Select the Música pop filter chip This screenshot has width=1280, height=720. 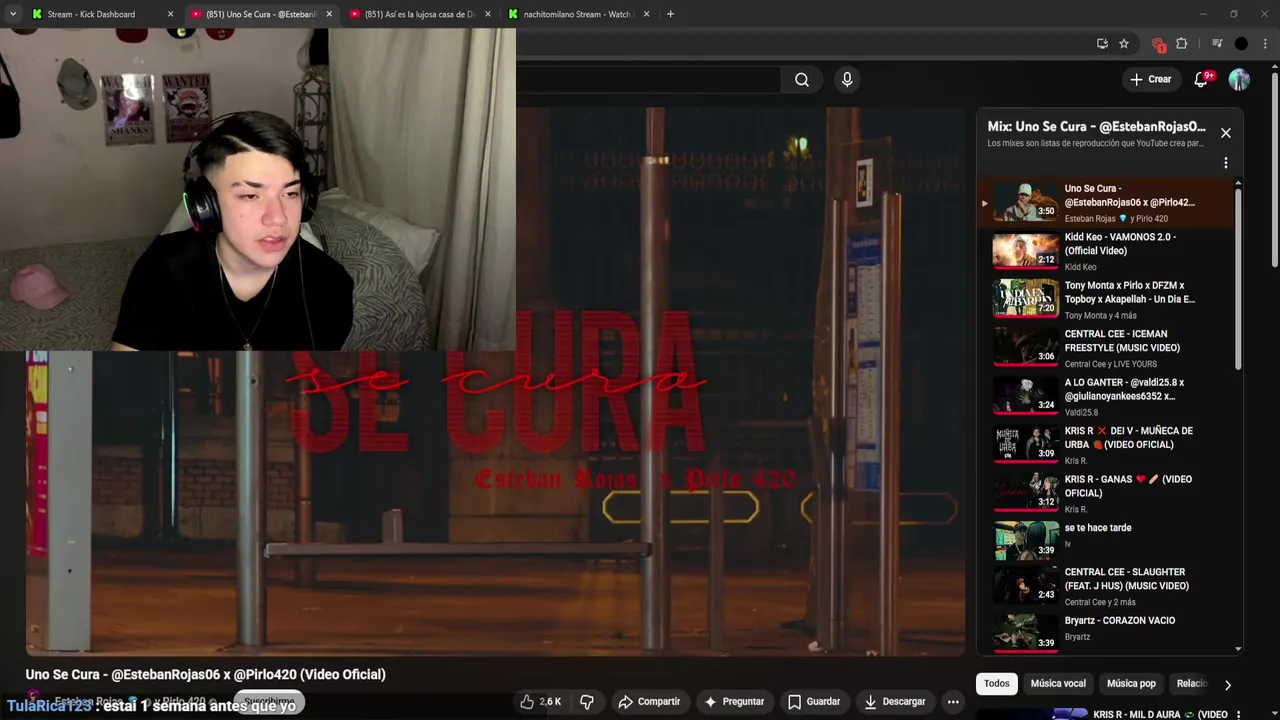(x=1131, y=684)
